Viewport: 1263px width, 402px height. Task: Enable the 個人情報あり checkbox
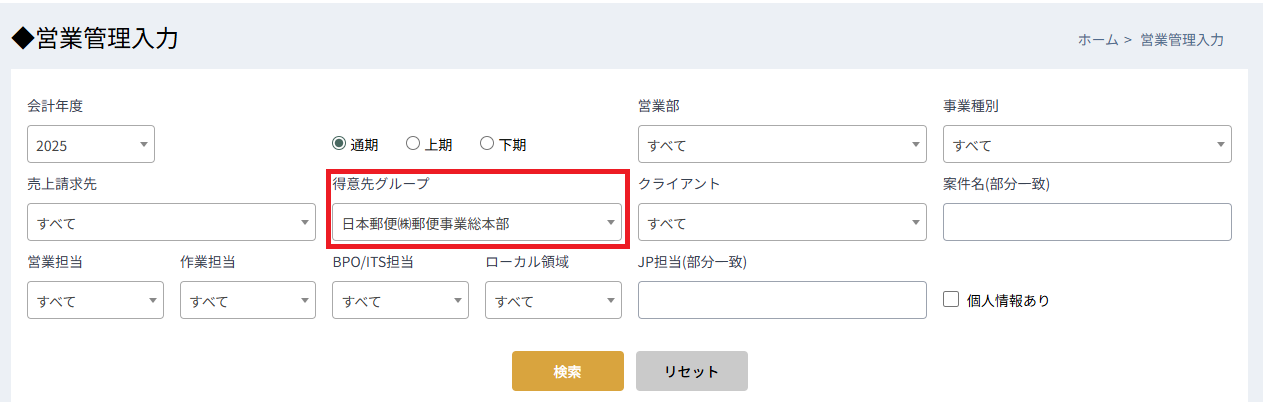coord(951,299)
